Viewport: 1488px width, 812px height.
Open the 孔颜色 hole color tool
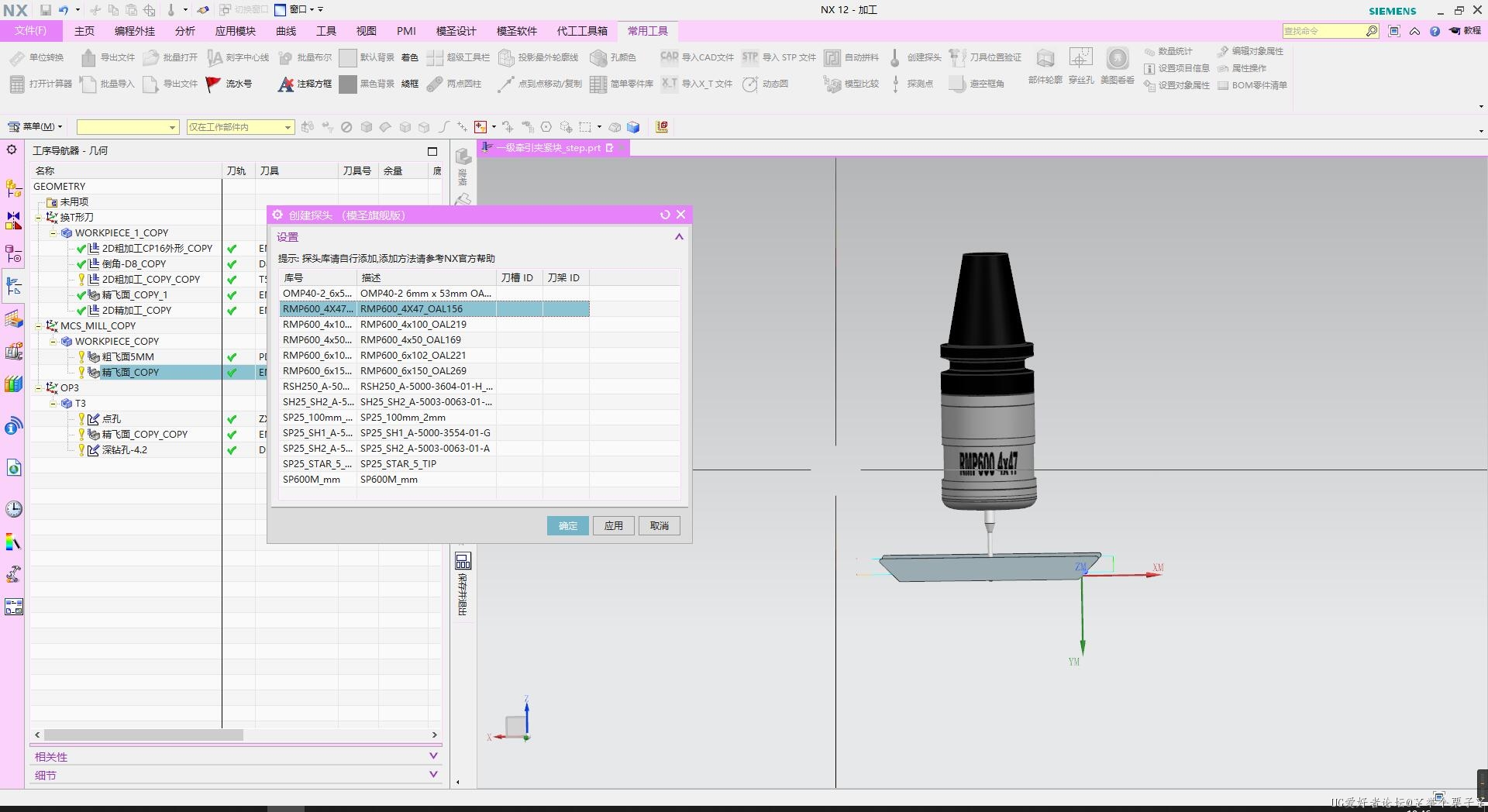tap(613, 57)
